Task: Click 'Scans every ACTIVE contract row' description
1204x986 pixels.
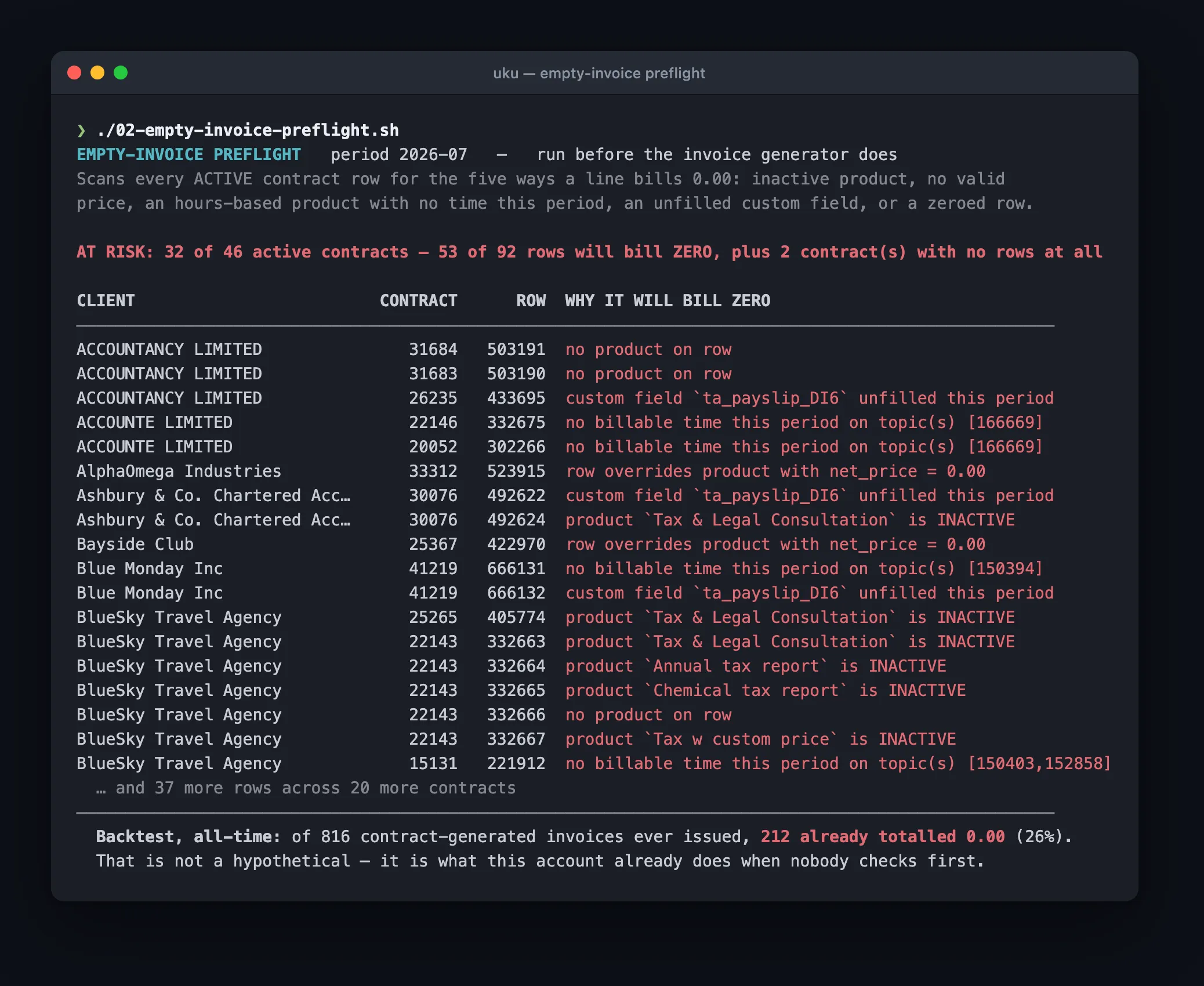Action: tap(554, 191)
